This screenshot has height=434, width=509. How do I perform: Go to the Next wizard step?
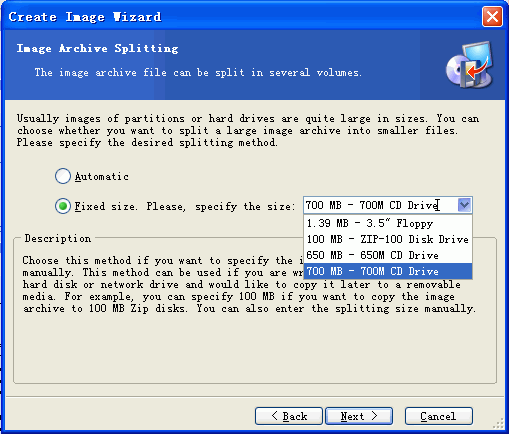pos(359,416)
